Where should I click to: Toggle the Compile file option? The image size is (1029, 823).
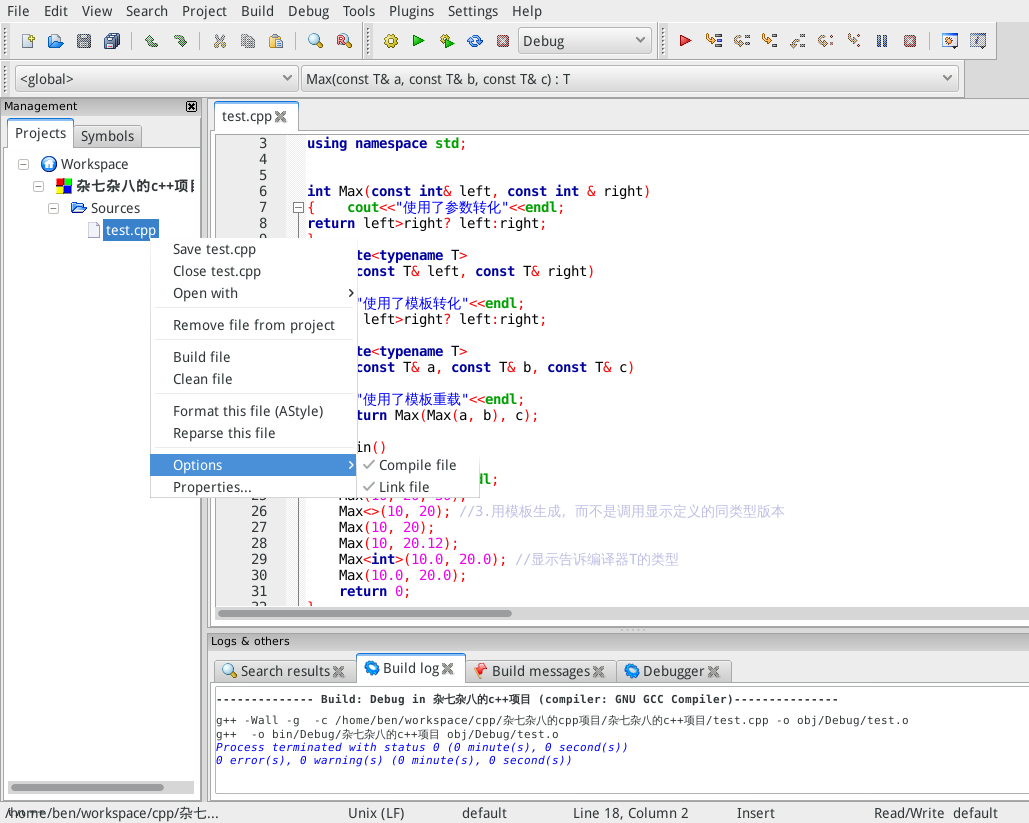point(417,465)
